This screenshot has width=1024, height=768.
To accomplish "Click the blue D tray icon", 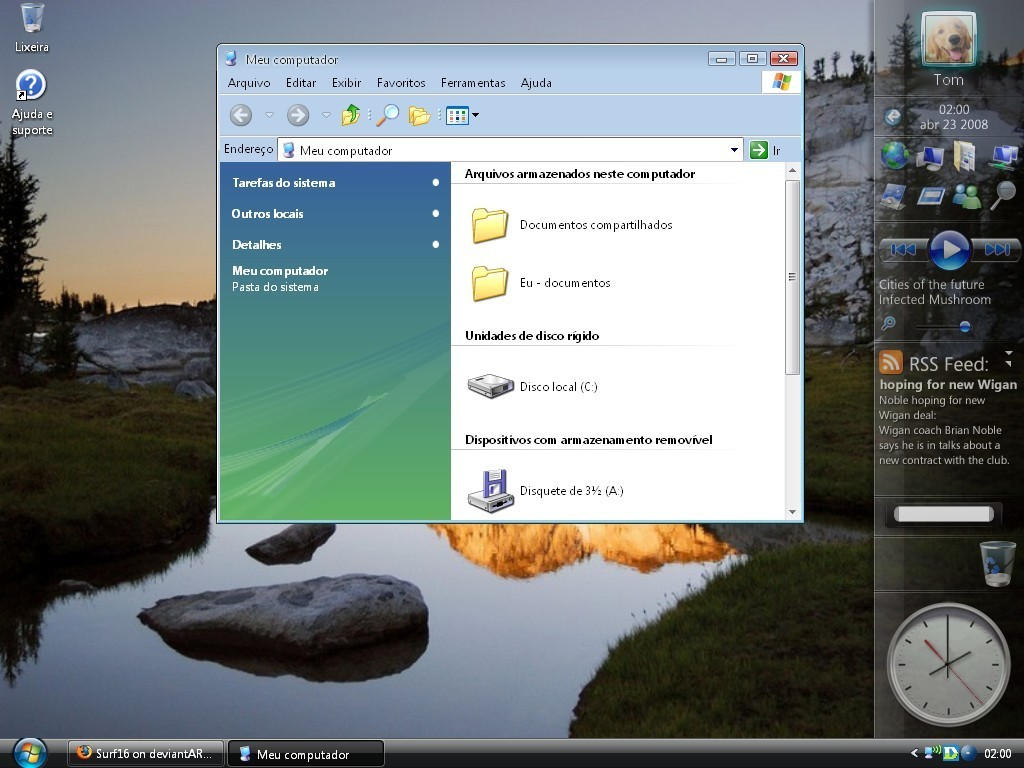I will click(x=950, y=753).
